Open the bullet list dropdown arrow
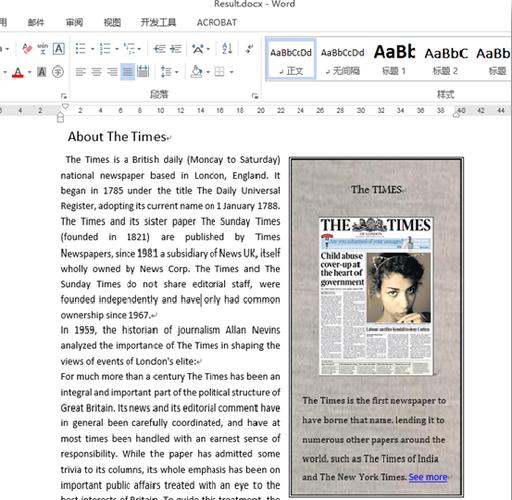This screenshot has width=512, height=500. pos(93,49)
